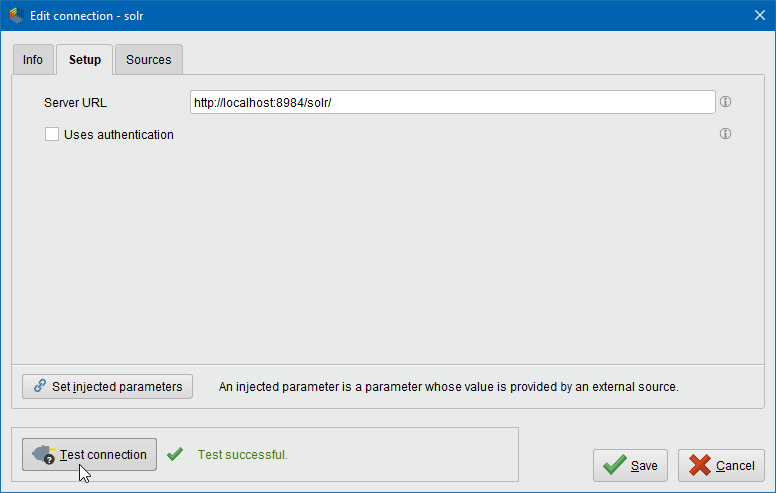Click the help icon beside Server URL
Screen dimensions: 776x493
(x=726, y=102)
